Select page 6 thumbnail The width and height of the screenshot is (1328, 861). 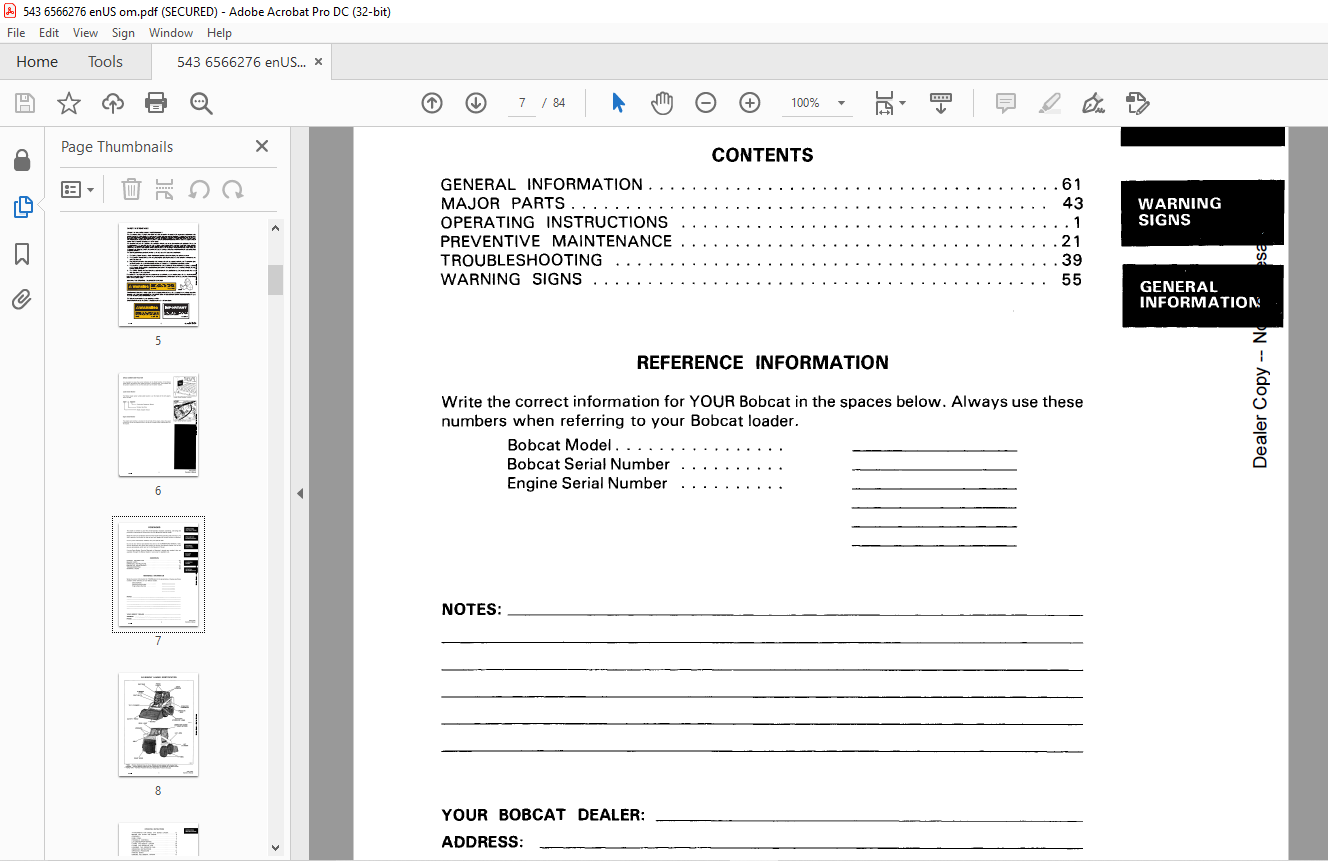158,425
